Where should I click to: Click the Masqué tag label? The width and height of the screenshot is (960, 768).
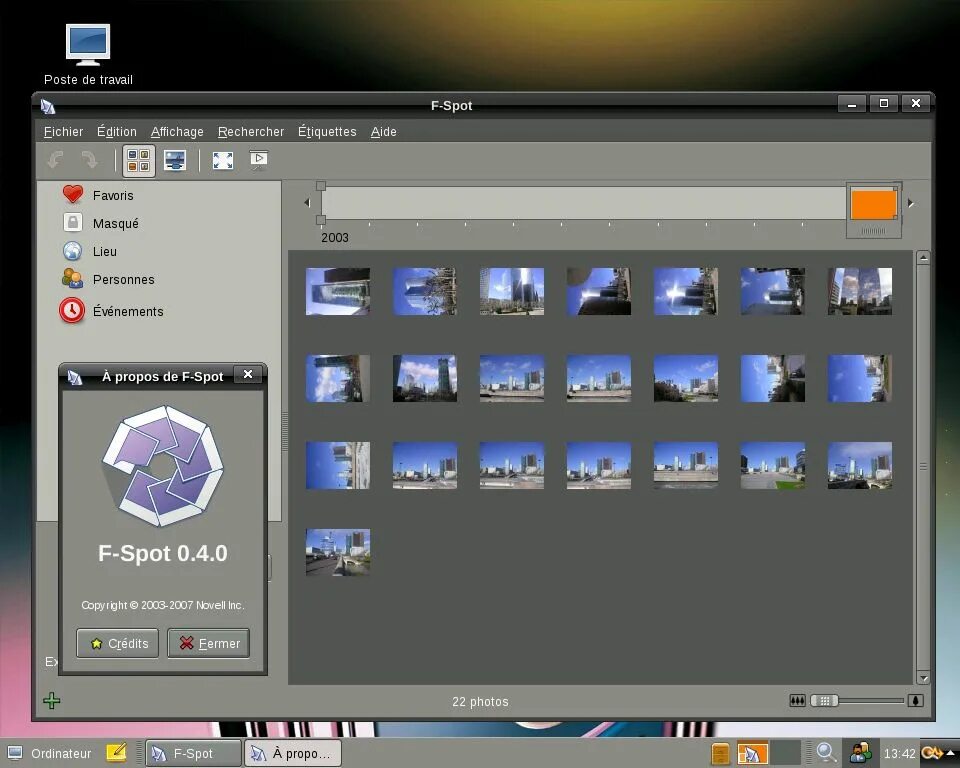click(x=116, y=224)
